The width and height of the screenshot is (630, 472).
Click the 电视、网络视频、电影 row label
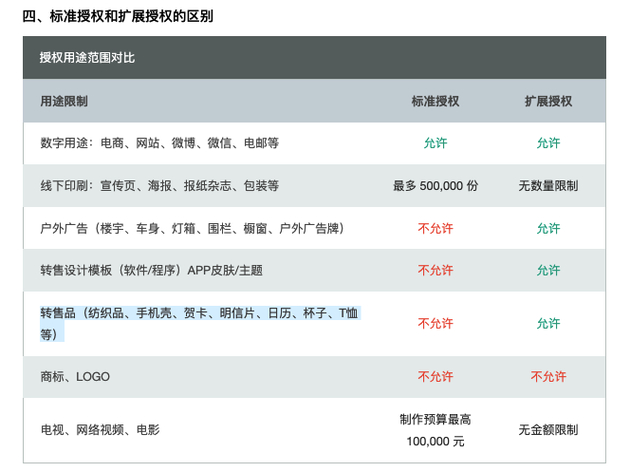(100, 430)
